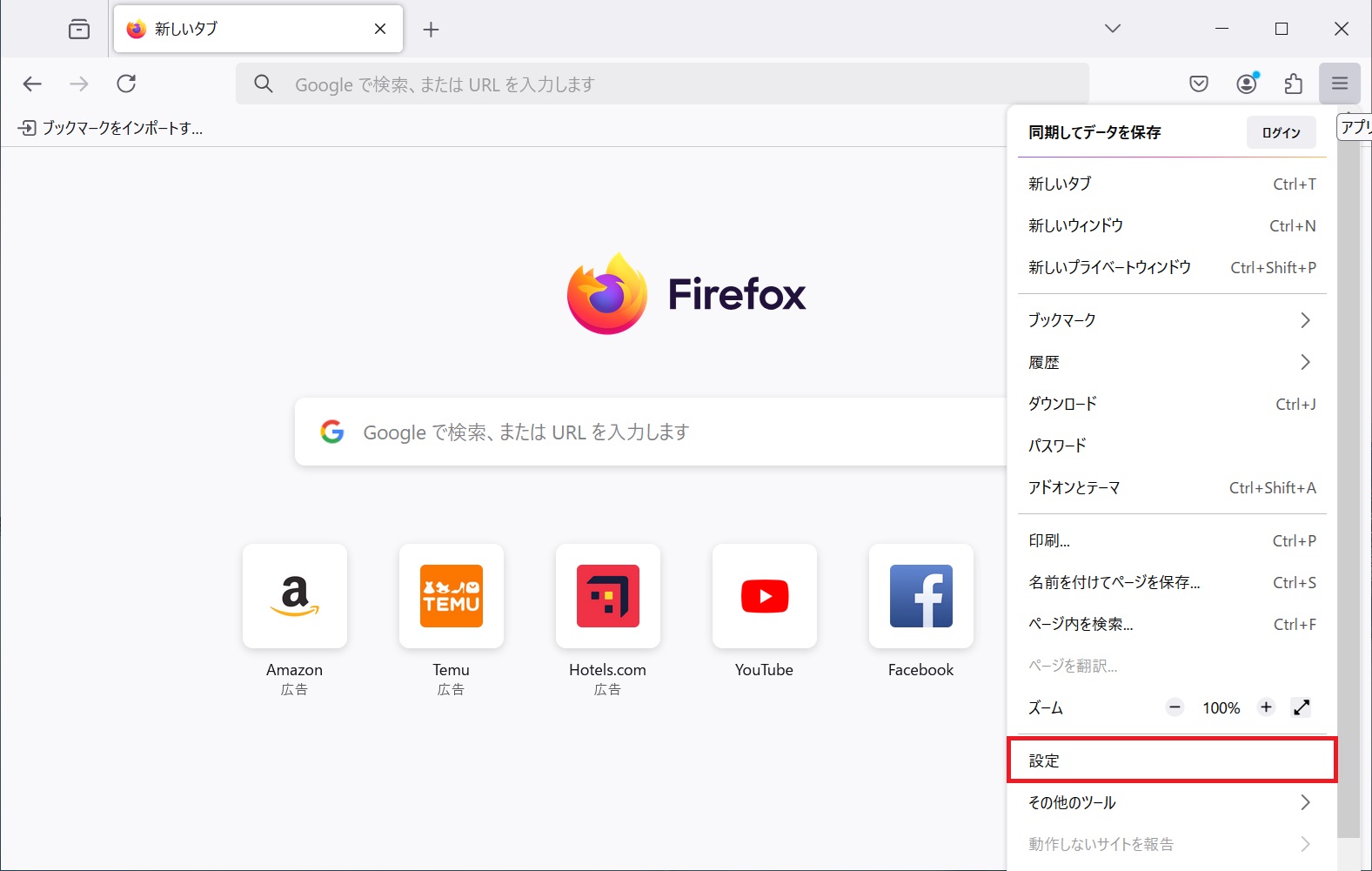This screenshot has width=1372, height=871.
Task: Open the Extensions puzzle icon
Action: (x=1294, y=84)
